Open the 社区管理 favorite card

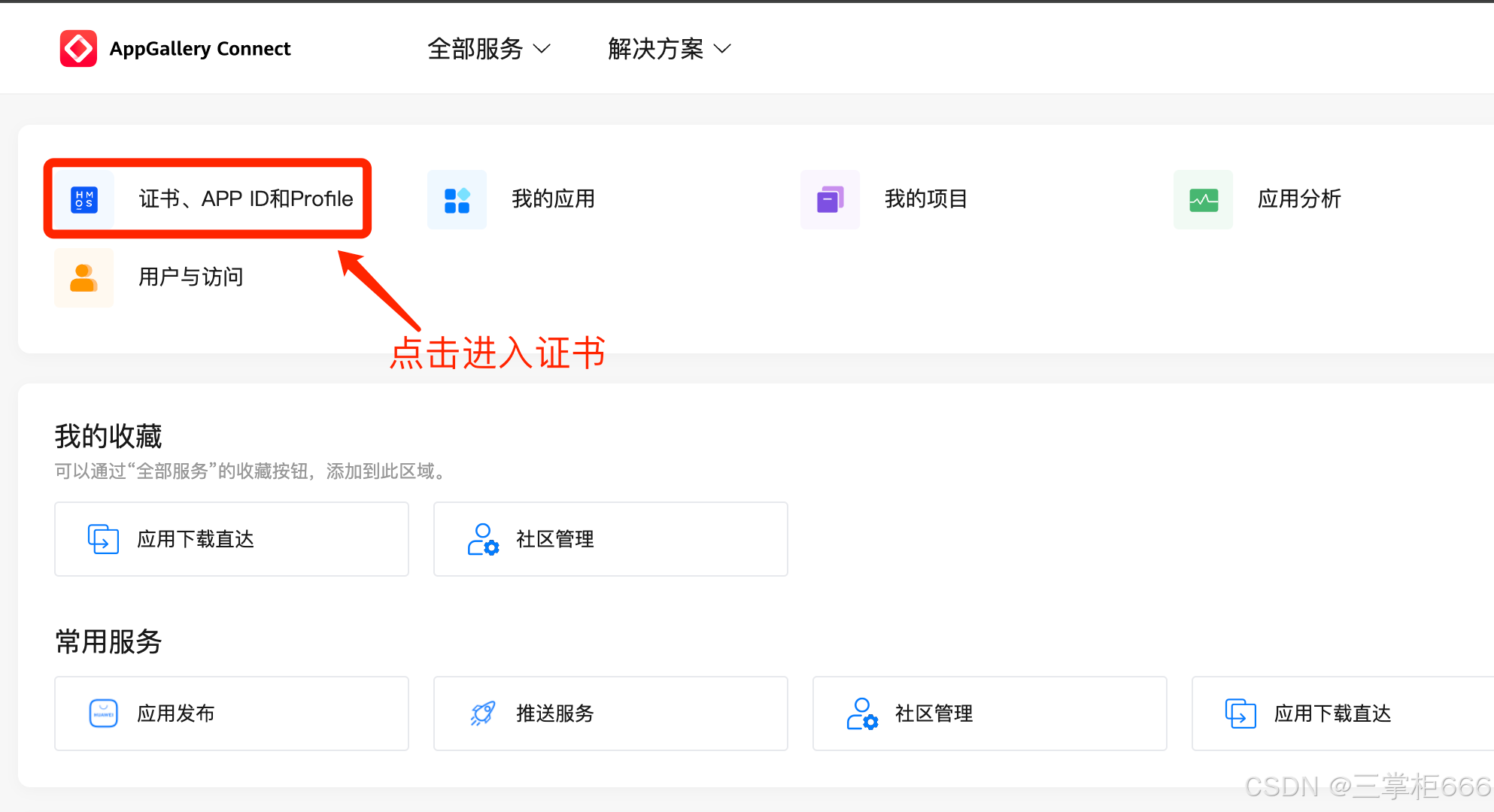611,539
